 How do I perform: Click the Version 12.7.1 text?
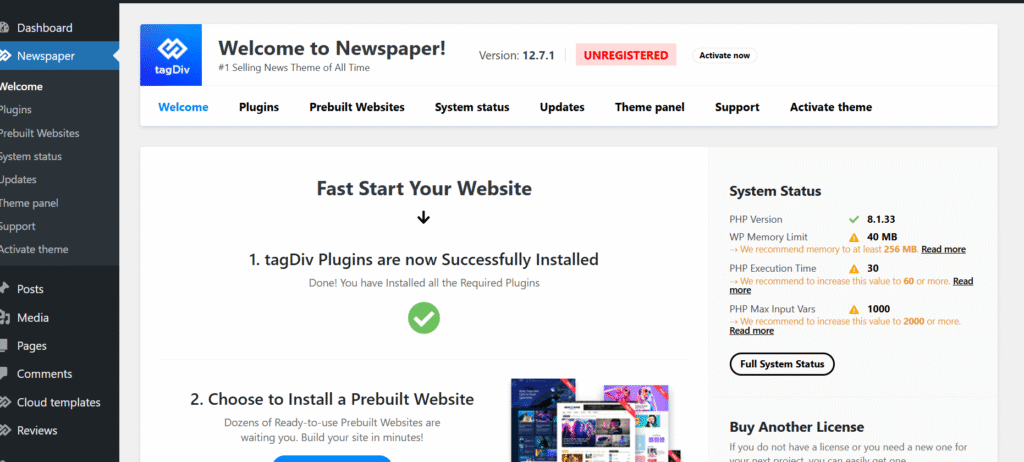(x=517, y=56)
